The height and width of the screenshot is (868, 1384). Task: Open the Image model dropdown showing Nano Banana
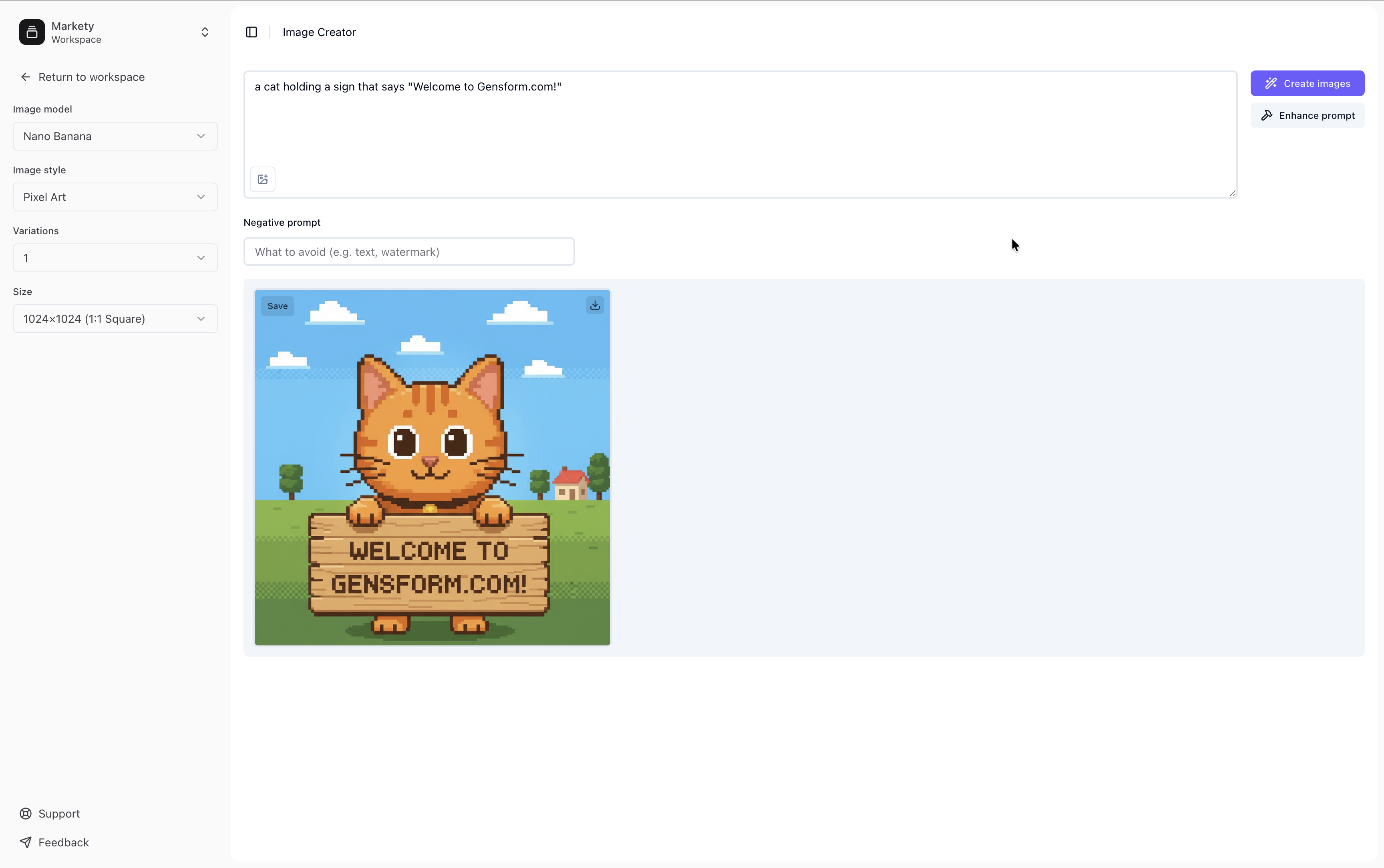click(114, 136)
